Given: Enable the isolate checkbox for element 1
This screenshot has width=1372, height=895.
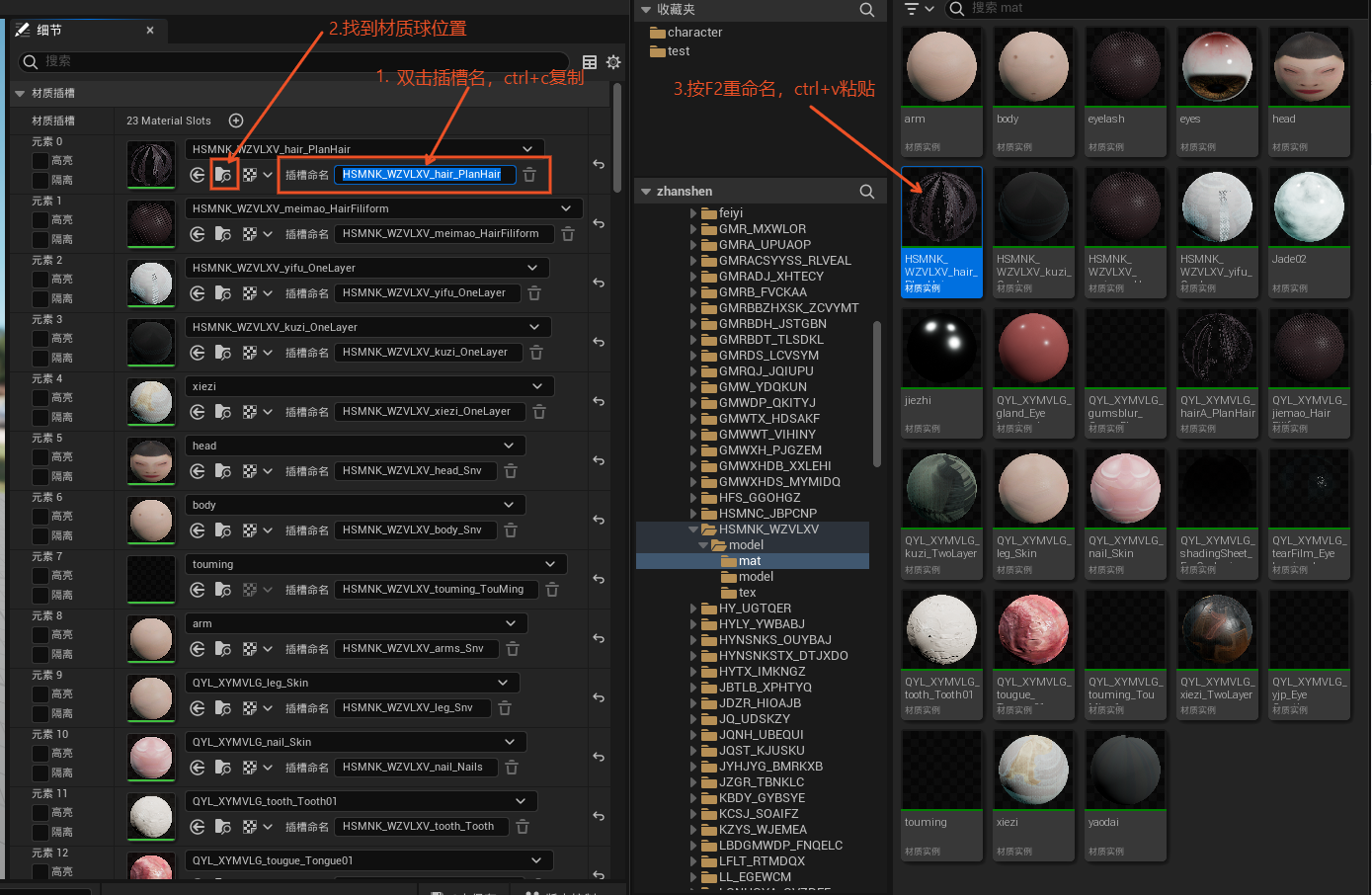Looking at the screenshot, I should tap(40, 240).
